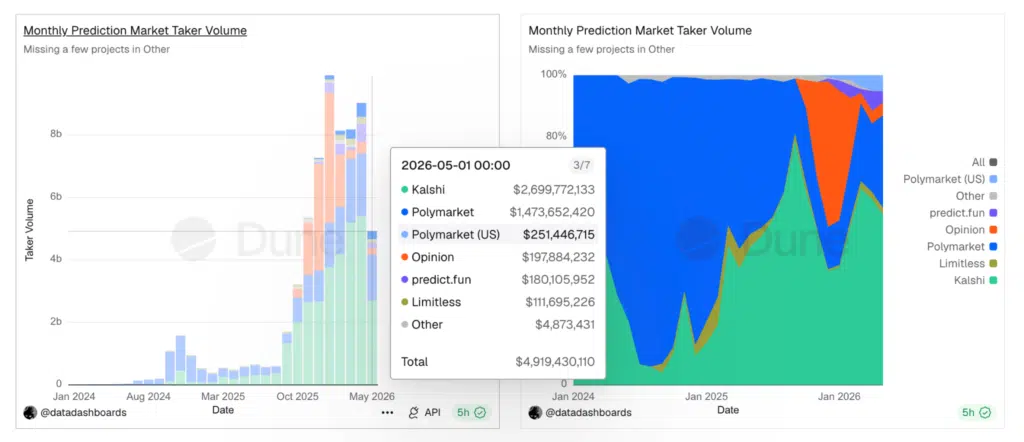Click the right chart title Monthly Prediction Market Taker Volume
The height and width of the screenshot is (442, 1024).
640,31
